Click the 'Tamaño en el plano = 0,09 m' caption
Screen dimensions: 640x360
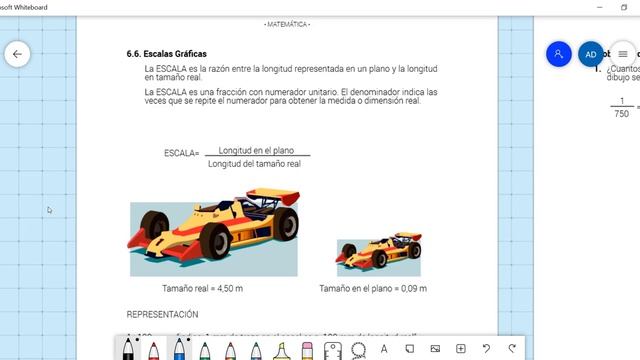pos(373,289)
